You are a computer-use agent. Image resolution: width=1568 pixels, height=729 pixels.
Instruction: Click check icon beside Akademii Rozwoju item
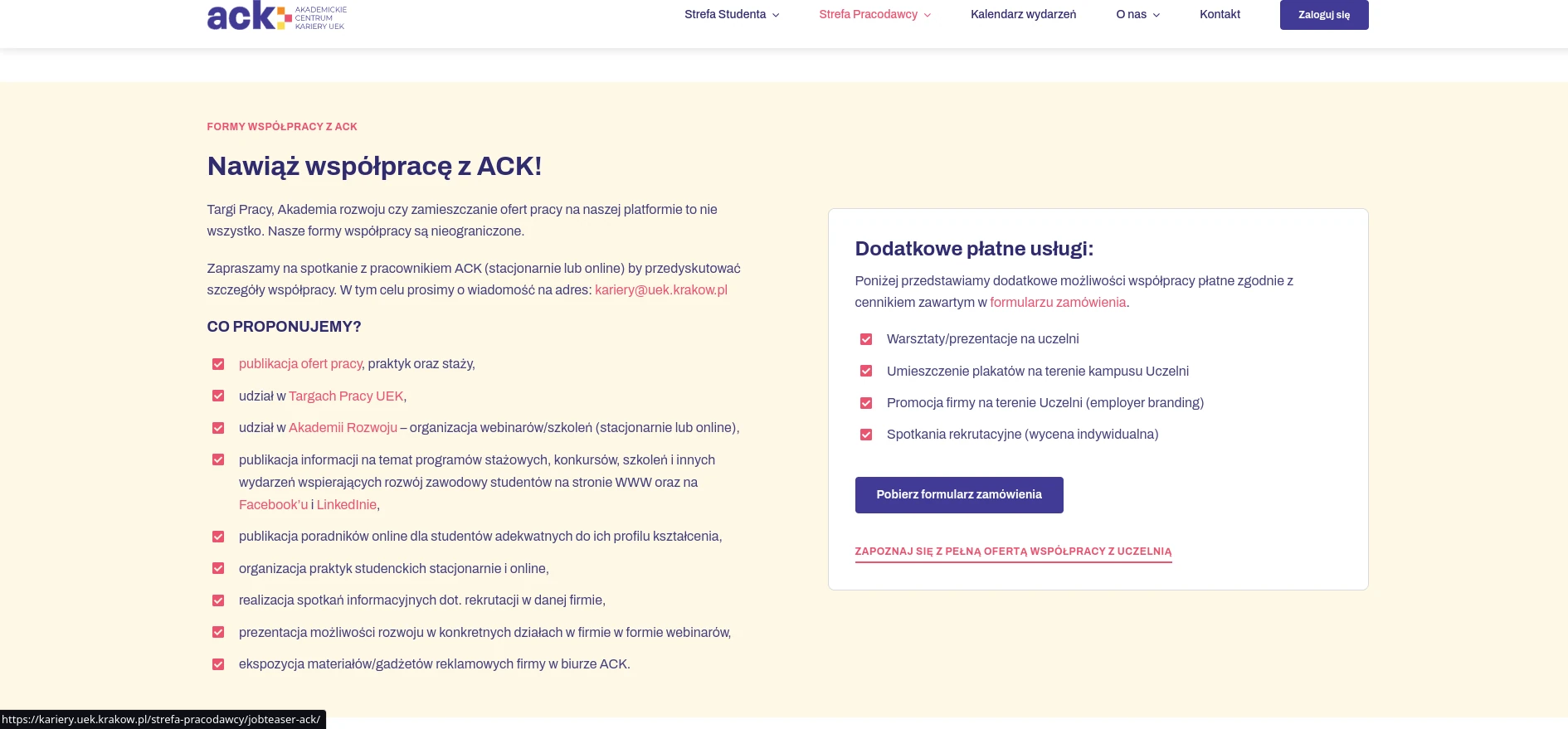(x=218, y=428)
